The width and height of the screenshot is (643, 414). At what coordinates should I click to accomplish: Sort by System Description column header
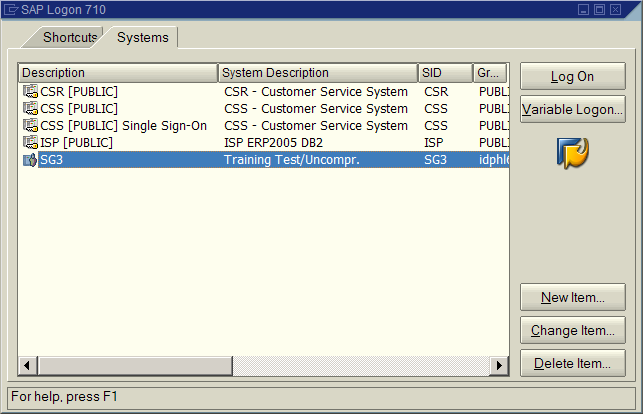pos(318,73)
